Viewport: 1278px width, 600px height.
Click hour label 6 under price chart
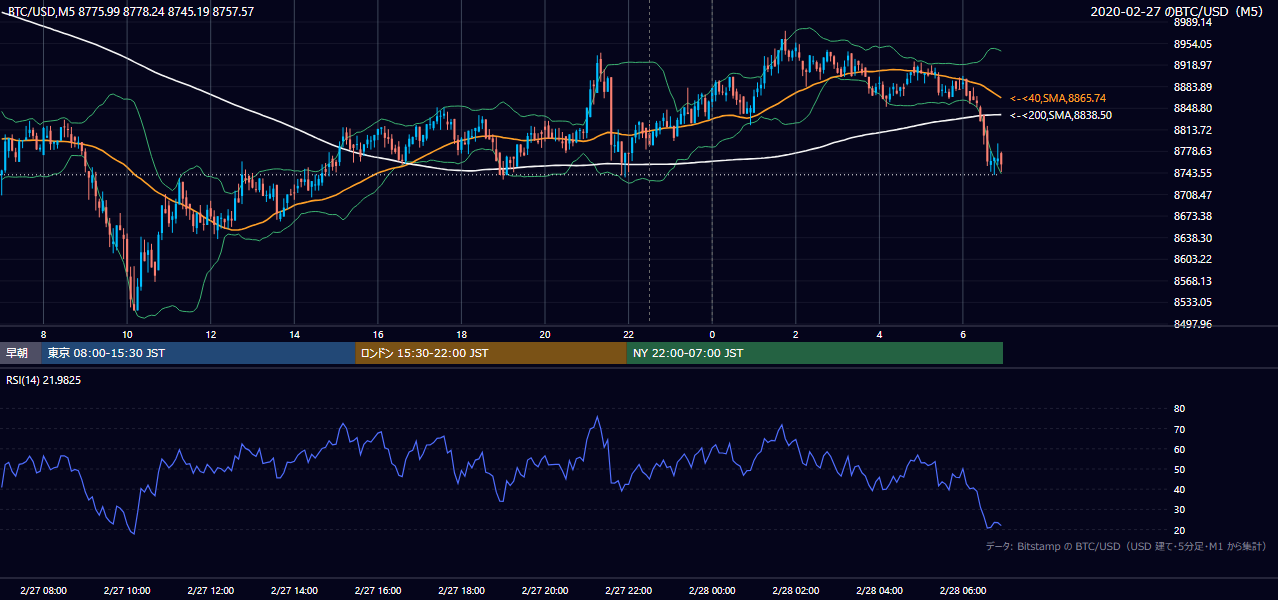(963, 334)
